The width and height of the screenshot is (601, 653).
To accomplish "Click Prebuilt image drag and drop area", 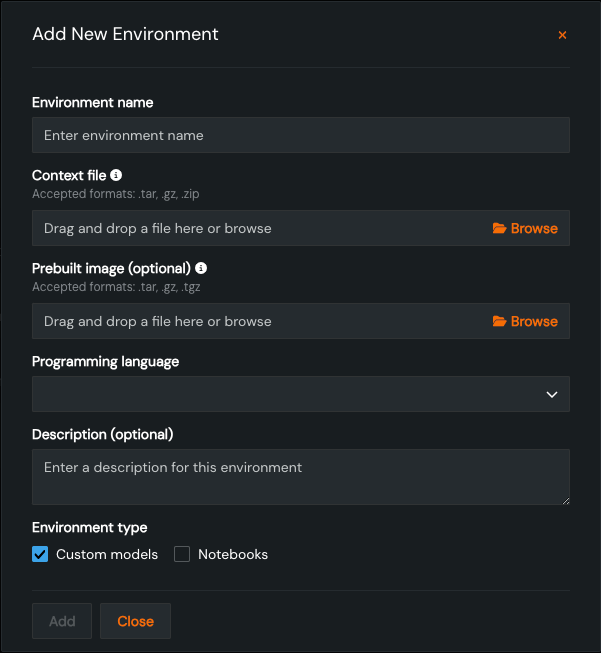I will coord(250,321).
